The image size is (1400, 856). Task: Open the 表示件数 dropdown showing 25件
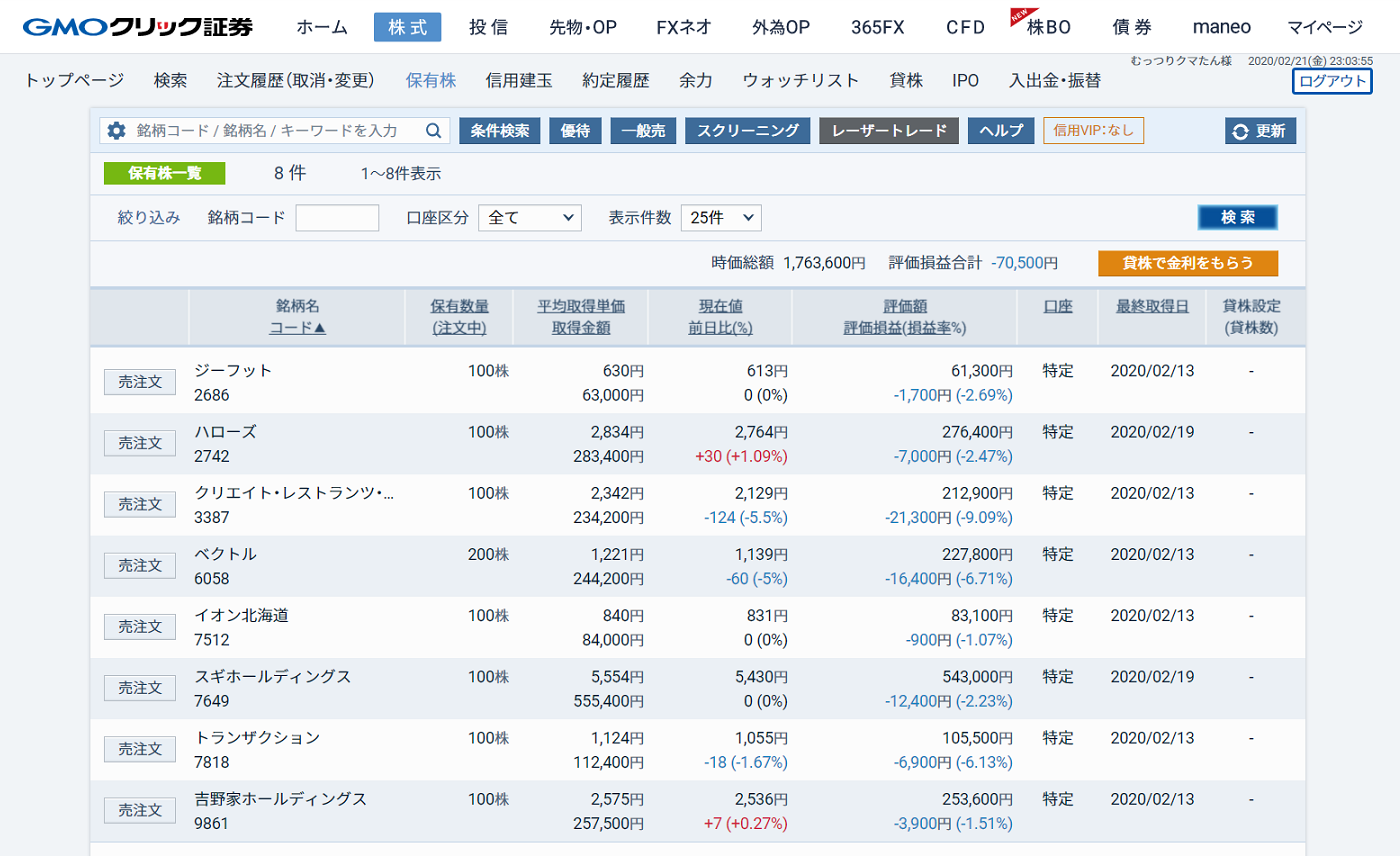pyautogui.click(x=721, y=218)
